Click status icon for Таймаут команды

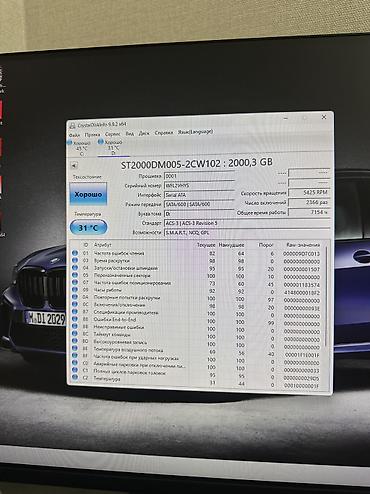coord(75,334)
